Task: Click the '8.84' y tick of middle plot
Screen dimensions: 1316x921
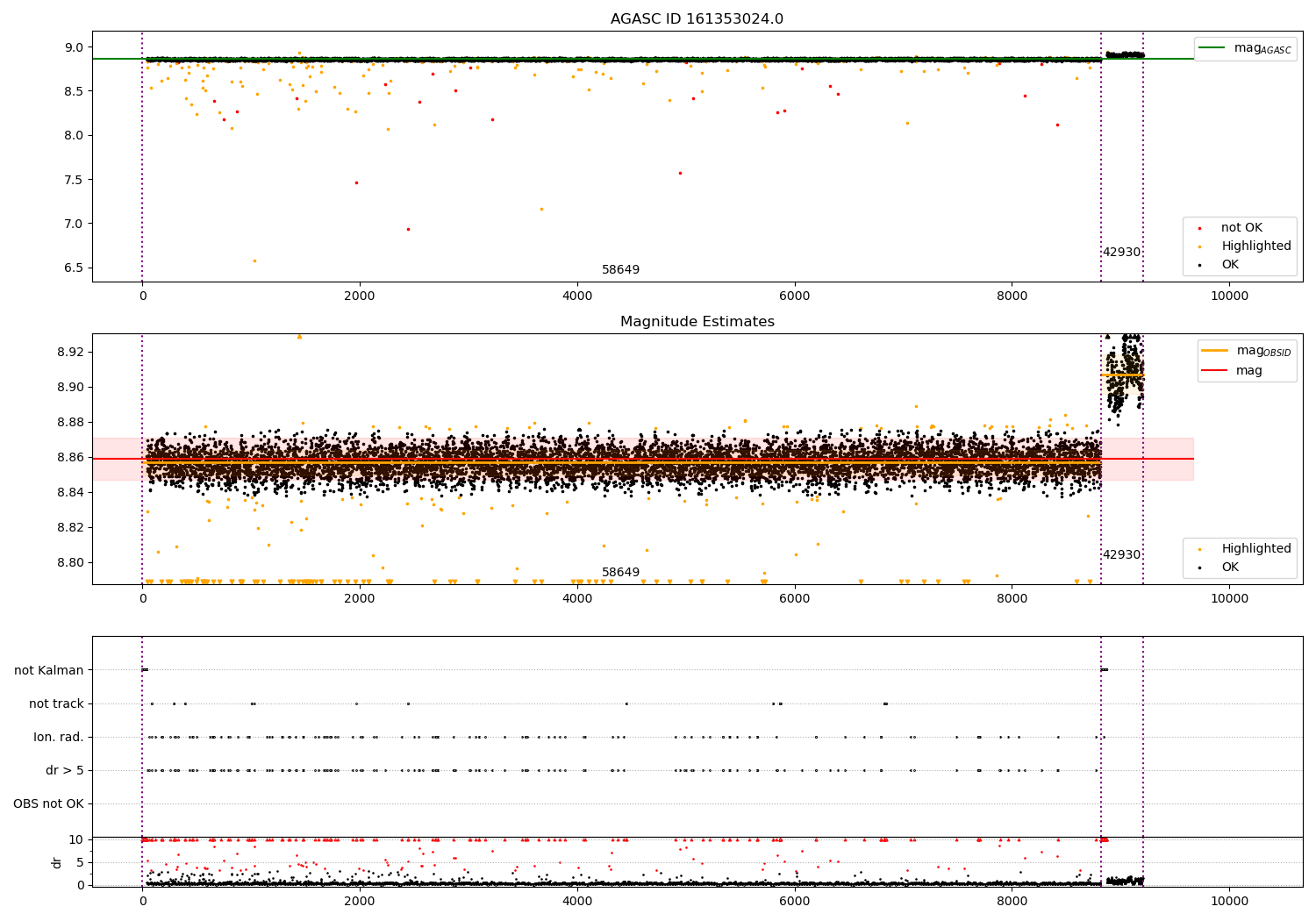Action: pyautogui.click(x=71, y=492)
